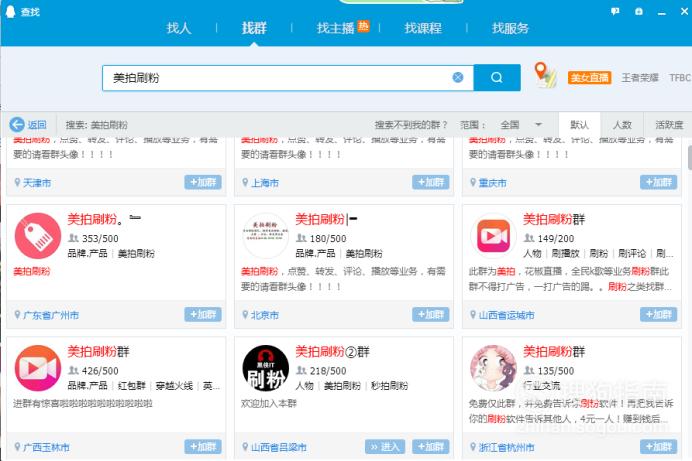Viewport: 692px width, 461px height.
Task: Click 搜索不到我的群？ link
Action: [411, 125]
